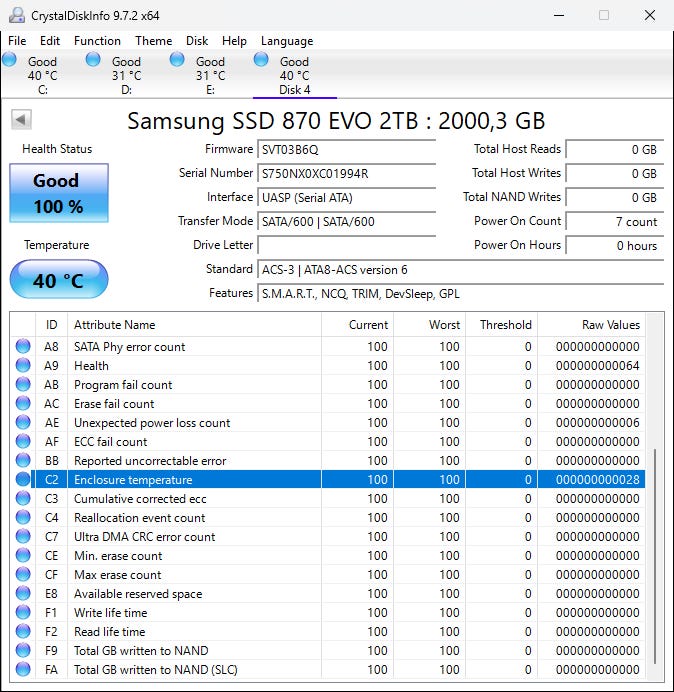Click the Transfer Mode field
Viewport: 674px width, 692px height.
tap(346, 221)
